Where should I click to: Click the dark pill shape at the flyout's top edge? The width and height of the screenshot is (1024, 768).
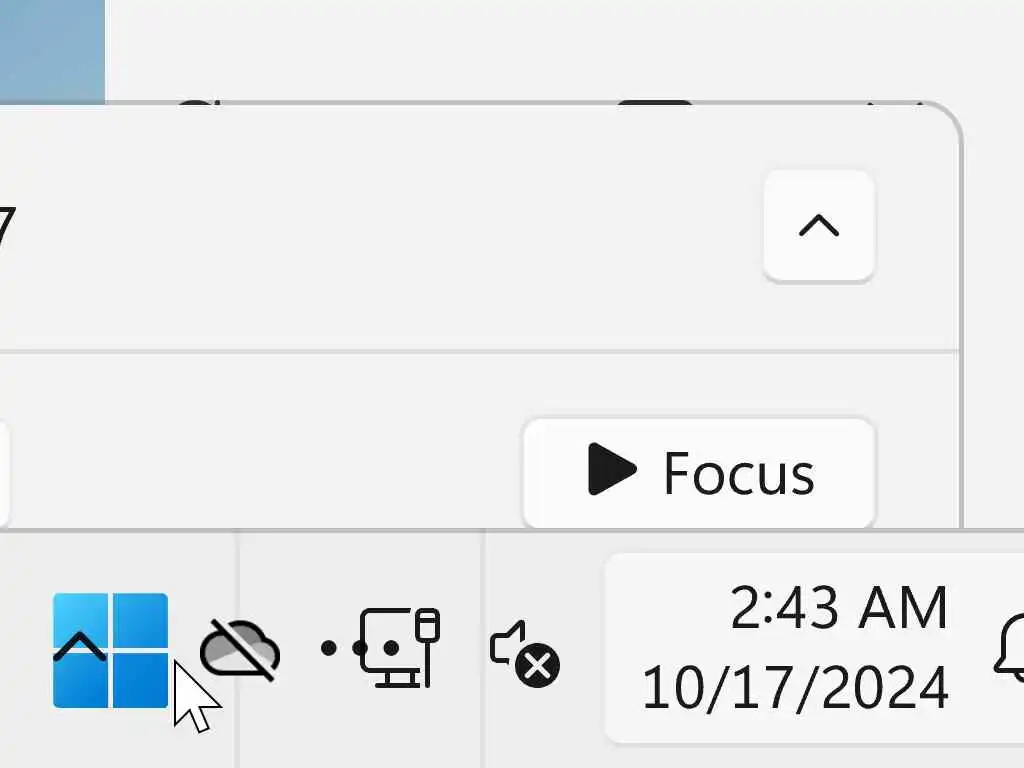tap(654, 103)
